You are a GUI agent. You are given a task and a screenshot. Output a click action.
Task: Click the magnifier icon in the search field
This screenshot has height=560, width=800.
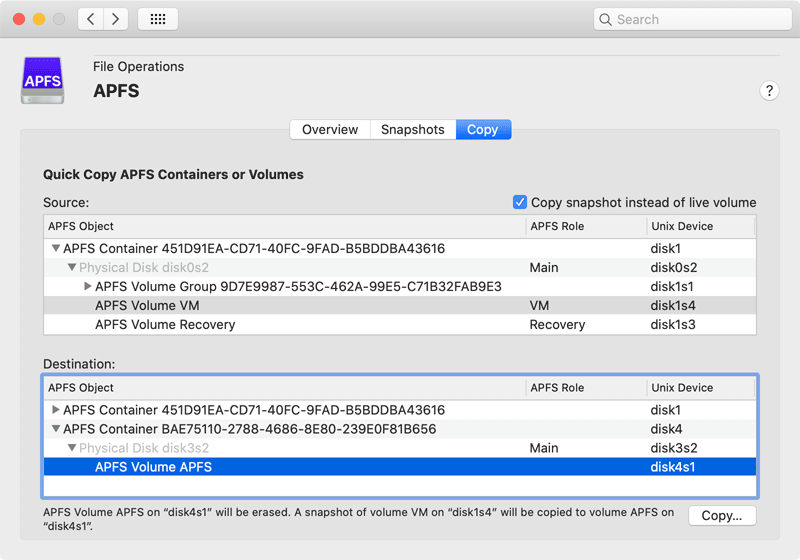605,19
